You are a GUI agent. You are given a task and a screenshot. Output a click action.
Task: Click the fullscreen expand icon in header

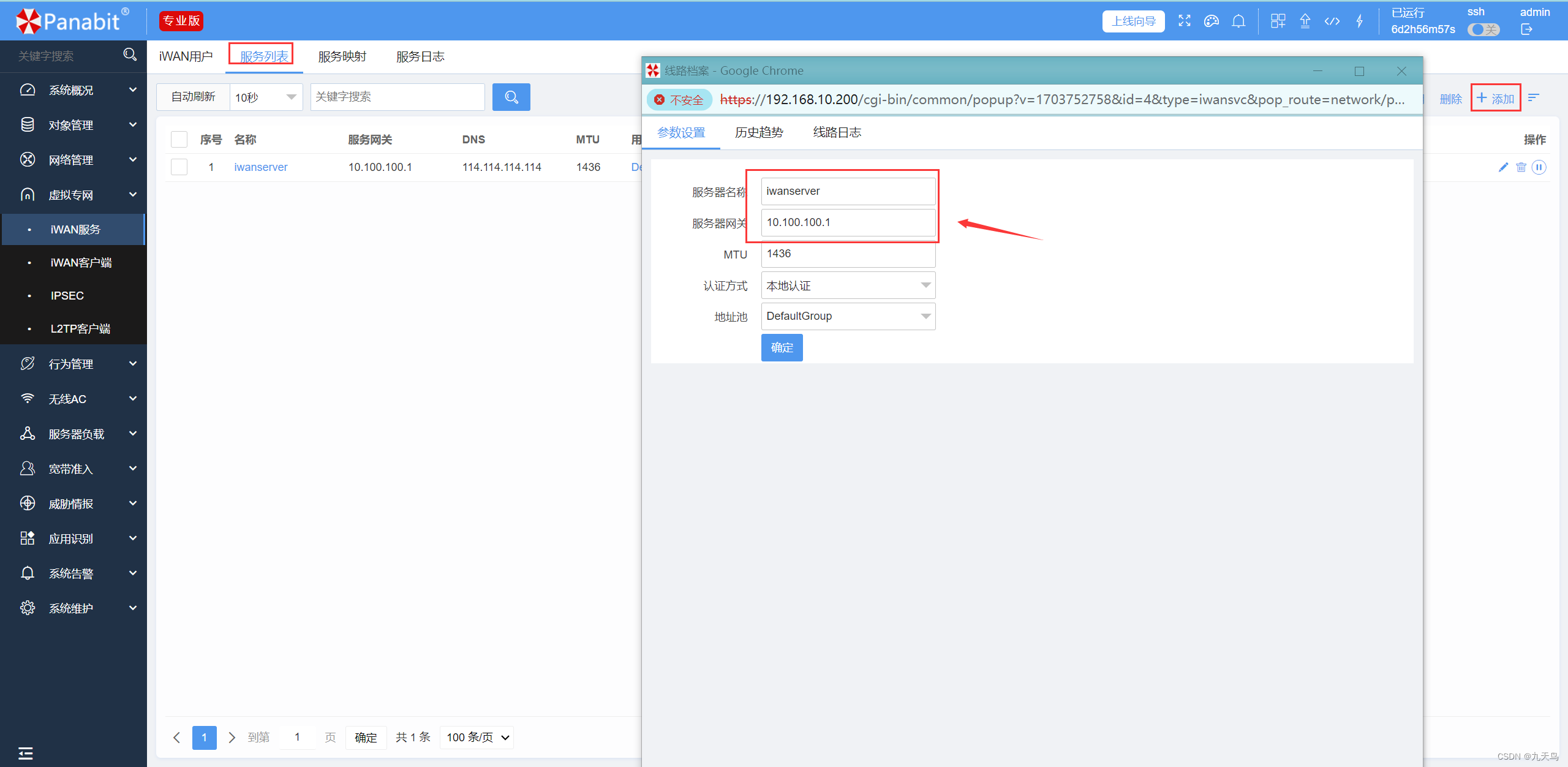tap(1184, 21)
